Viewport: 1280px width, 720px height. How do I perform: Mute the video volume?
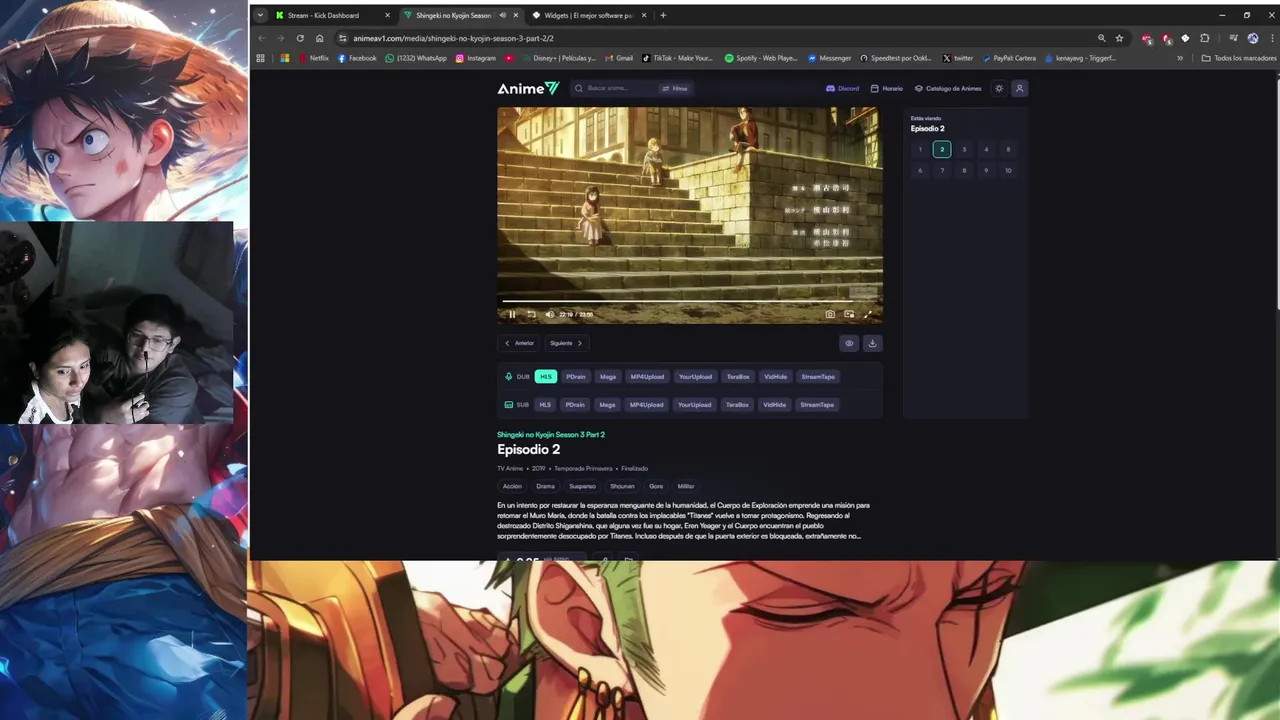click(550, 314)
